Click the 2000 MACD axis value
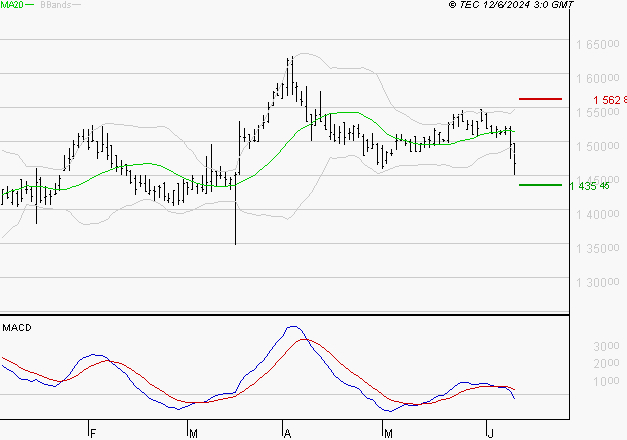Screen dimensions: 627x440 tap(606, 363)
